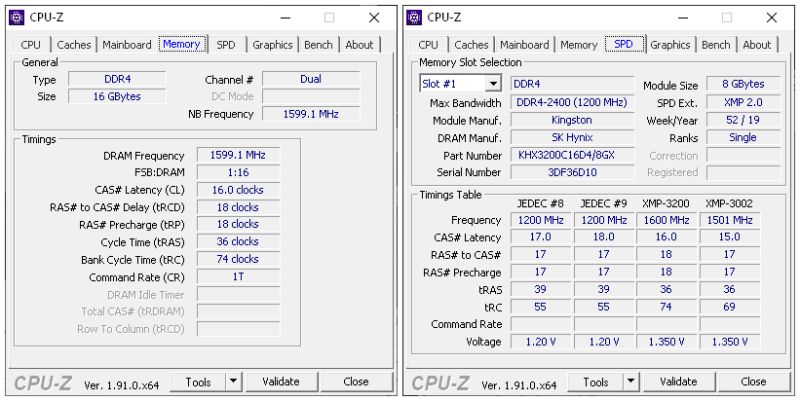Screen dimensions: 800x401
Task: Click Module Manuf. value Kingston
Action: coord(572,120)
